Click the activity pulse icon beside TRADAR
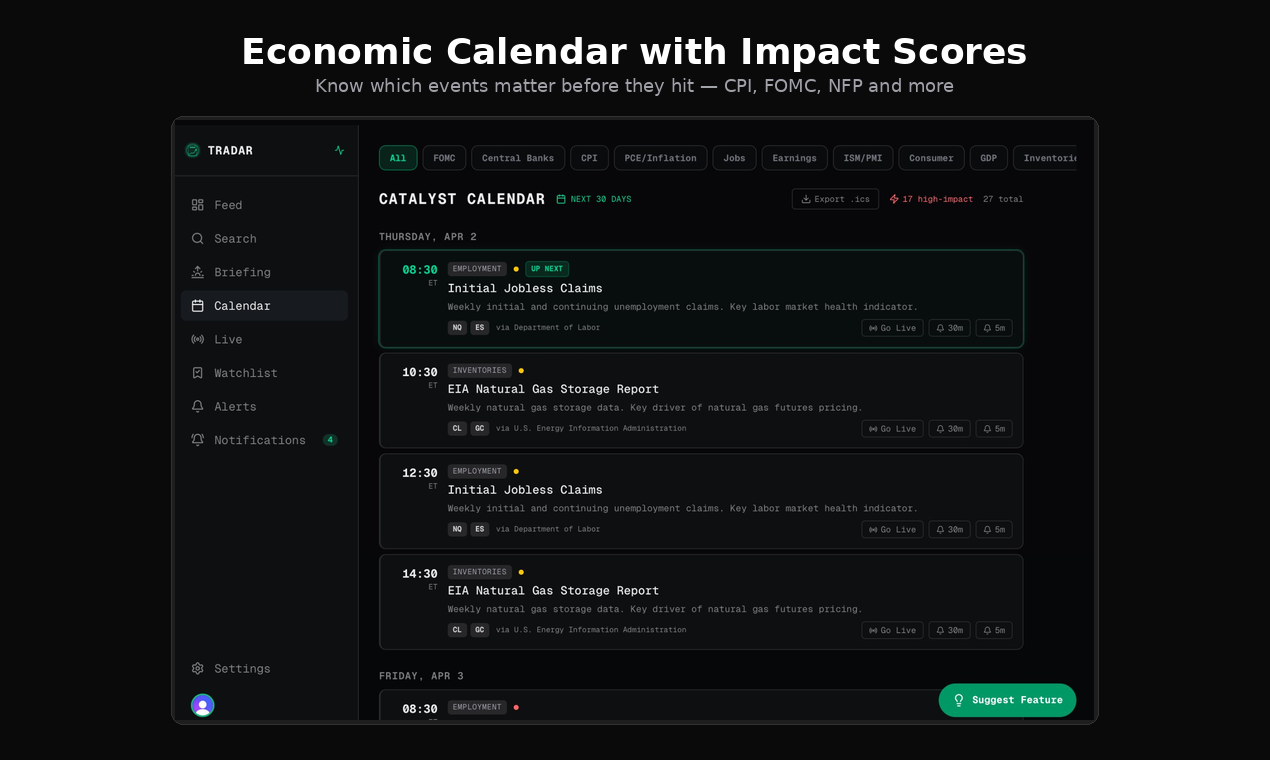Image resolution: width=1270 pixels, height=760 pixels. 339,150
